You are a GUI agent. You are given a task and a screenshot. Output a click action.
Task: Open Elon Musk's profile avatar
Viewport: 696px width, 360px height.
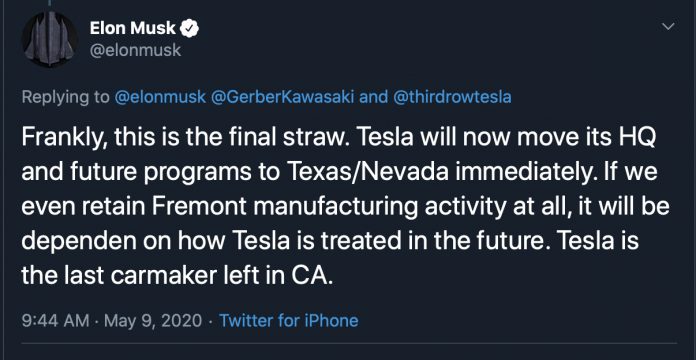pyautogui.click(x=50, y=39)
